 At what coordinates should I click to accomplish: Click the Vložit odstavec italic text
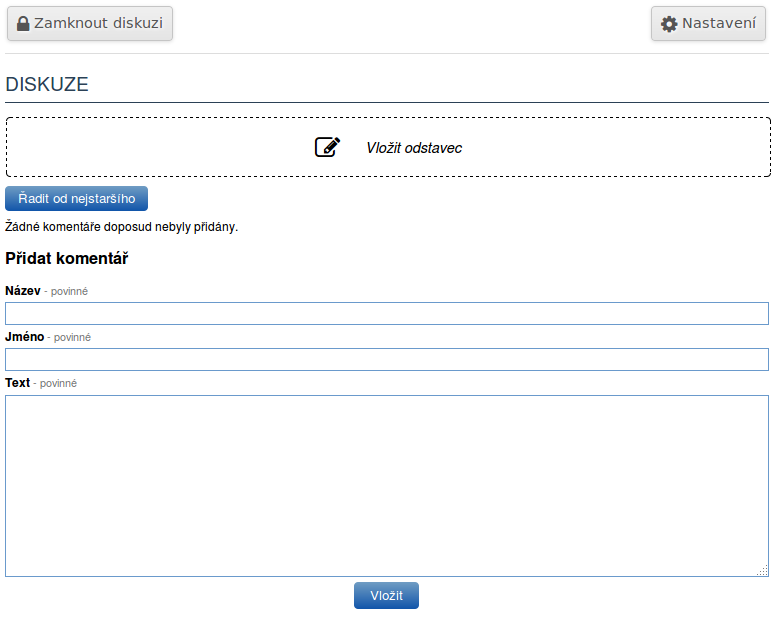point(413,148)
